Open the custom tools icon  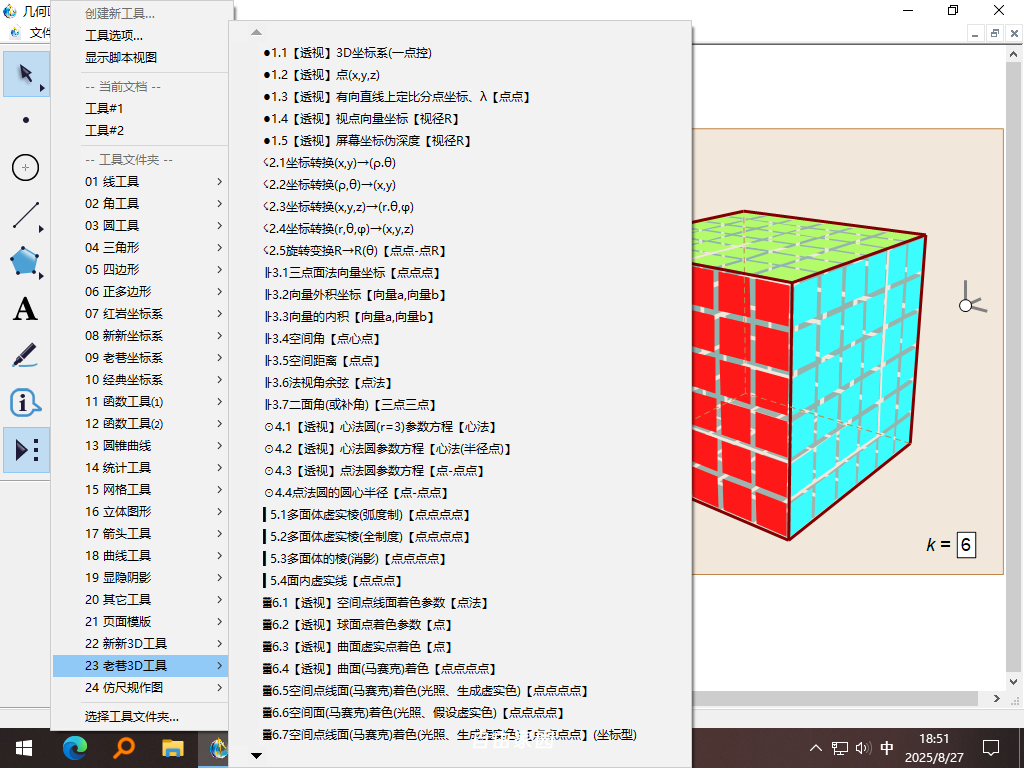[24, 450]
